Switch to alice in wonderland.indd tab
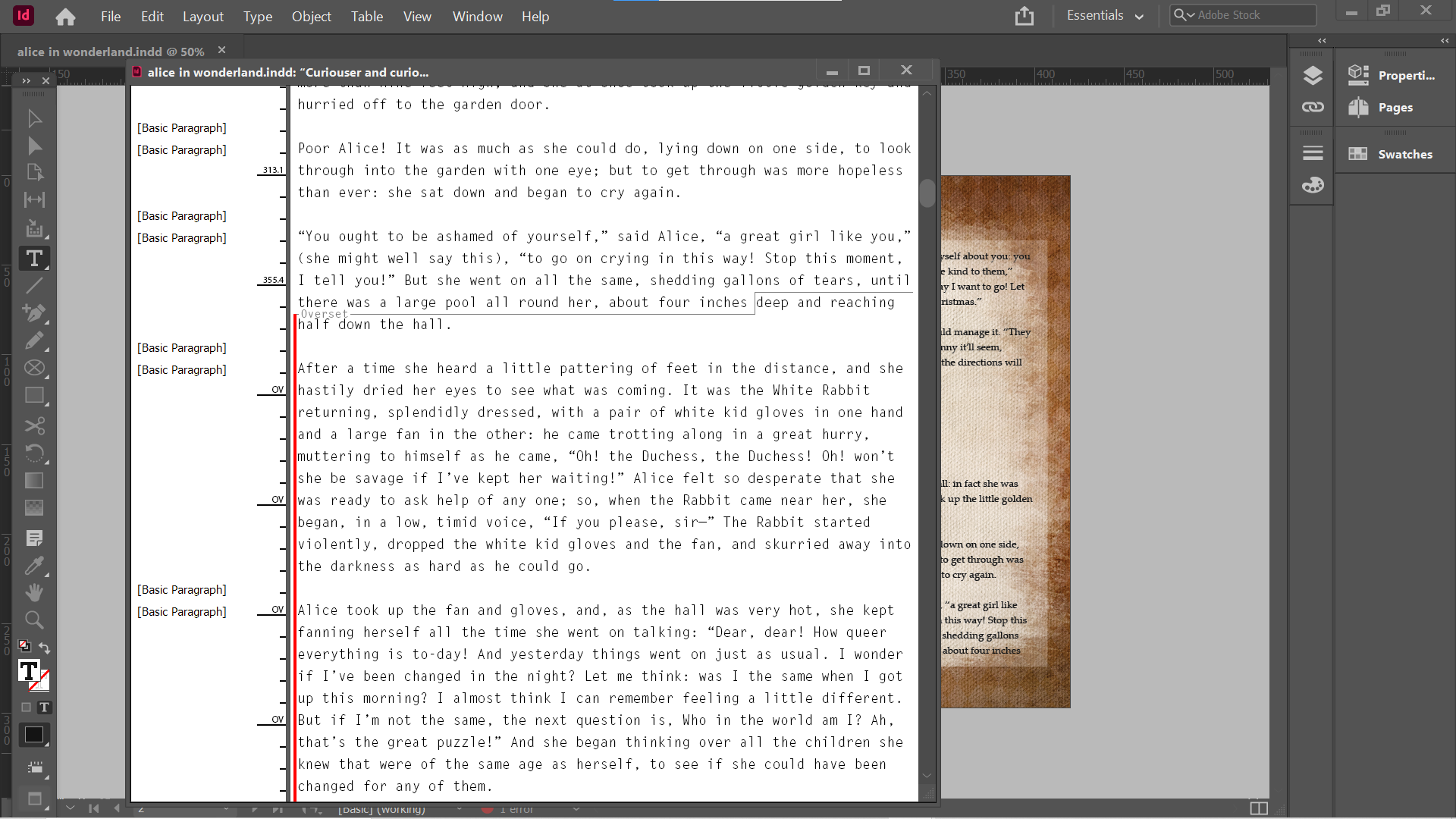Viewport: 1456px width, 819px height. [111, 52]
